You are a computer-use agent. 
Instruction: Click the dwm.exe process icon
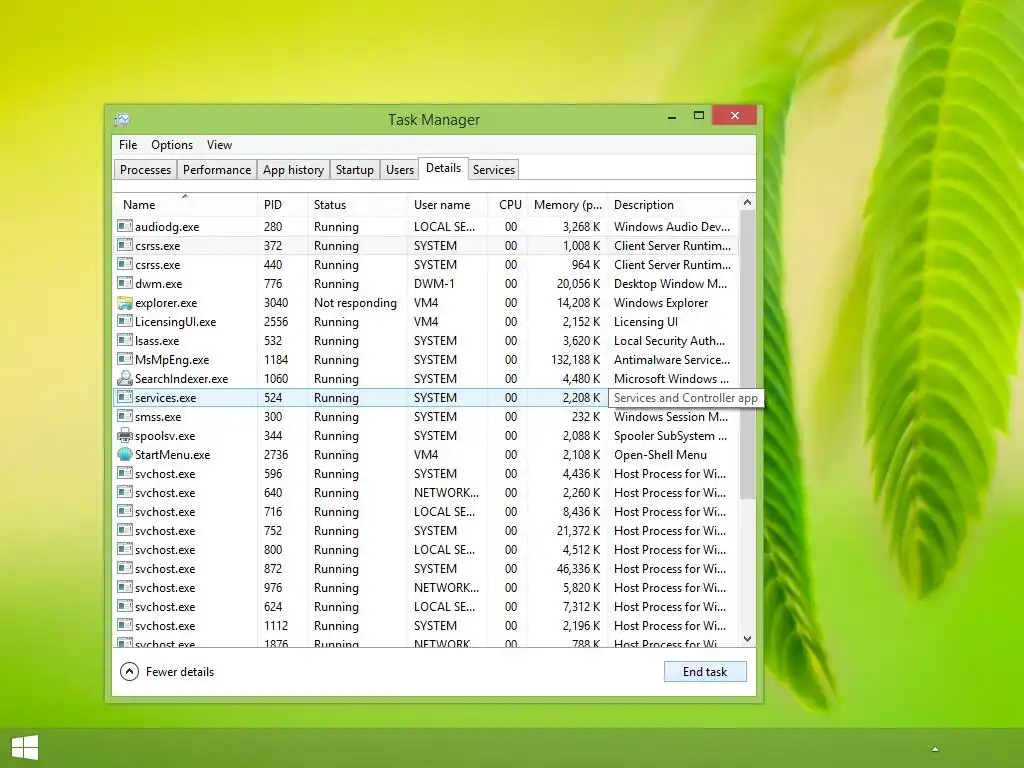coord(125,283)
